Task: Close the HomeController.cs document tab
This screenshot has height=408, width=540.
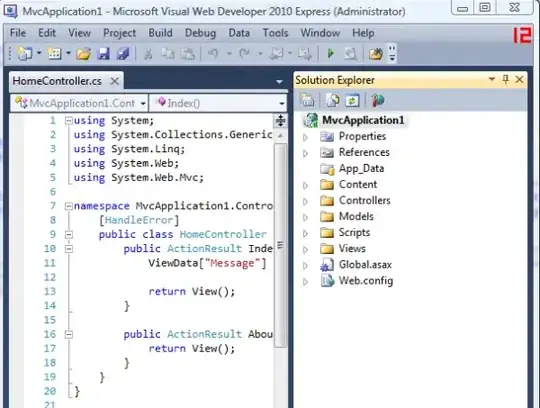Action: coord(114,81)
